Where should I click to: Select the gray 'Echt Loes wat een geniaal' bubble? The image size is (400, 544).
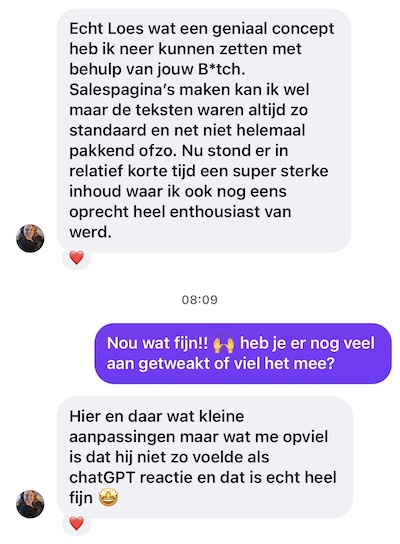204,130
